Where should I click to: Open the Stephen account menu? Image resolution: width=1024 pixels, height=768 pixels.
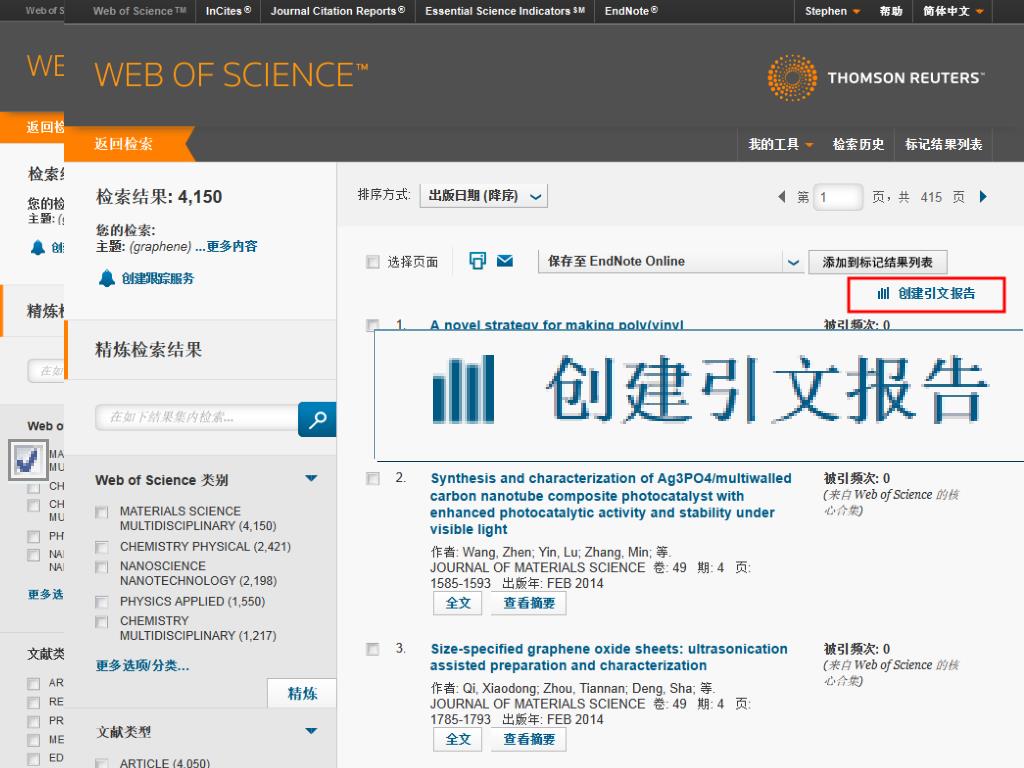(833, 11)
